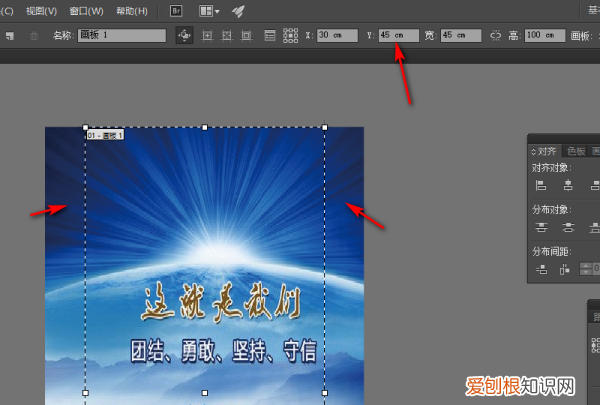Click the top-right artboard resize handle

tap(325, 127)
